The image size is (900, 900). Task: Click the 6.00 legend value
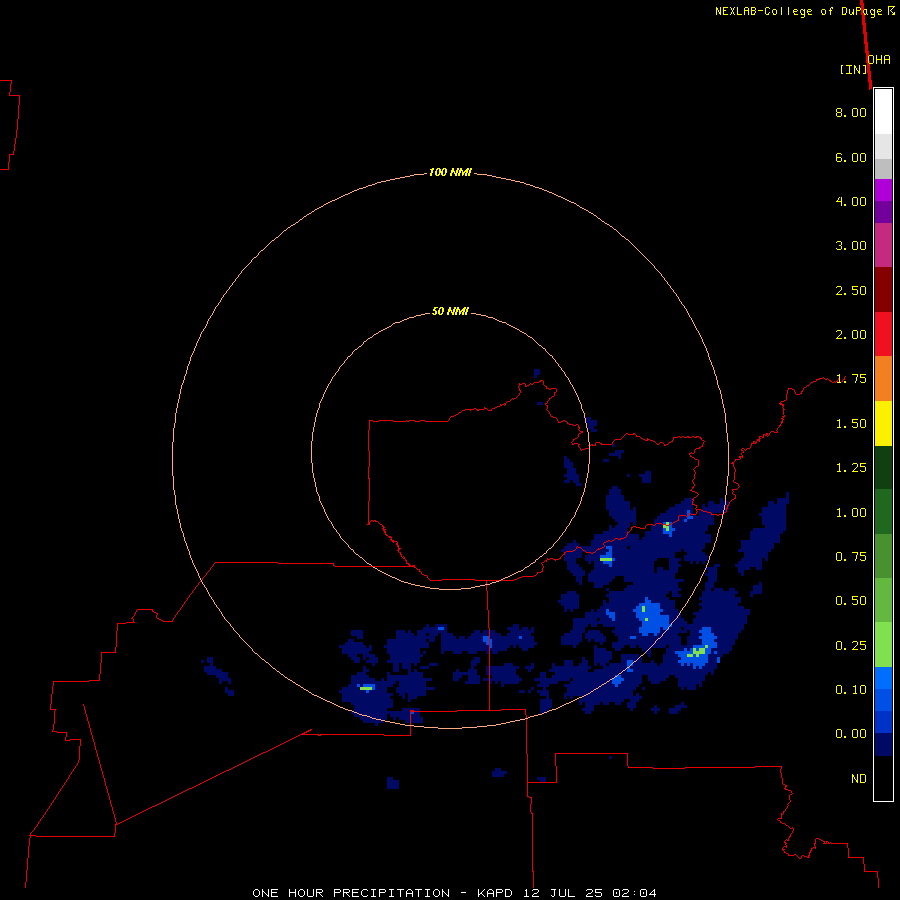click(x=851, y=157)
